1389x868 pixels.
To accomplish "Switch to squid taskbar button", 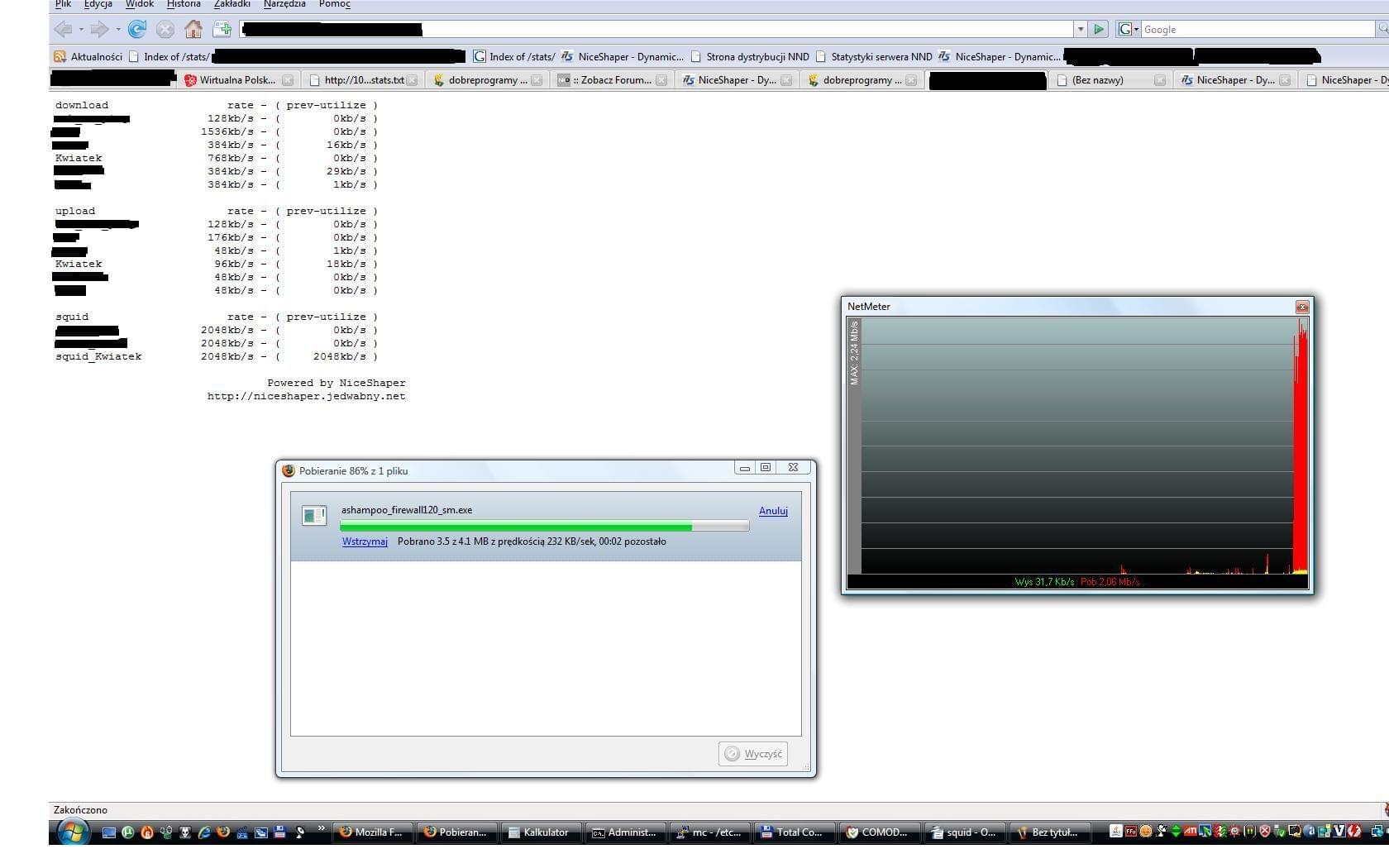I will click(964, 832).
